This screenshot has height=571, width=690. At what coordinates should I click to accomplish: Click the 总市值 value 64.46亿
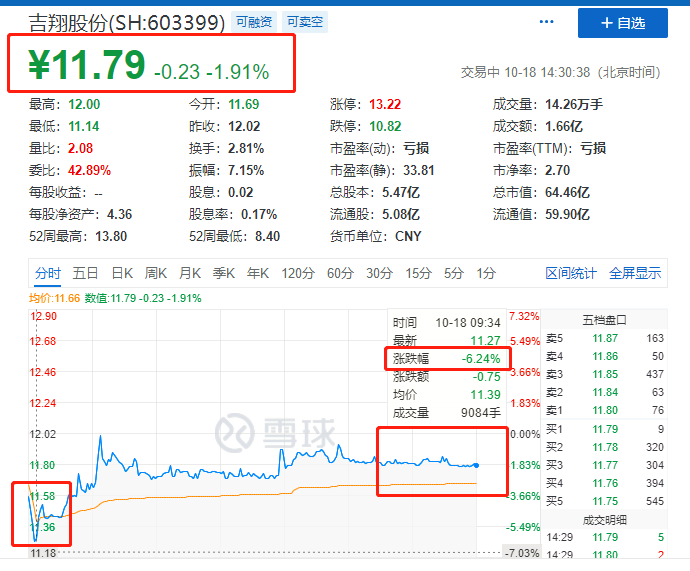click(567, 192)
